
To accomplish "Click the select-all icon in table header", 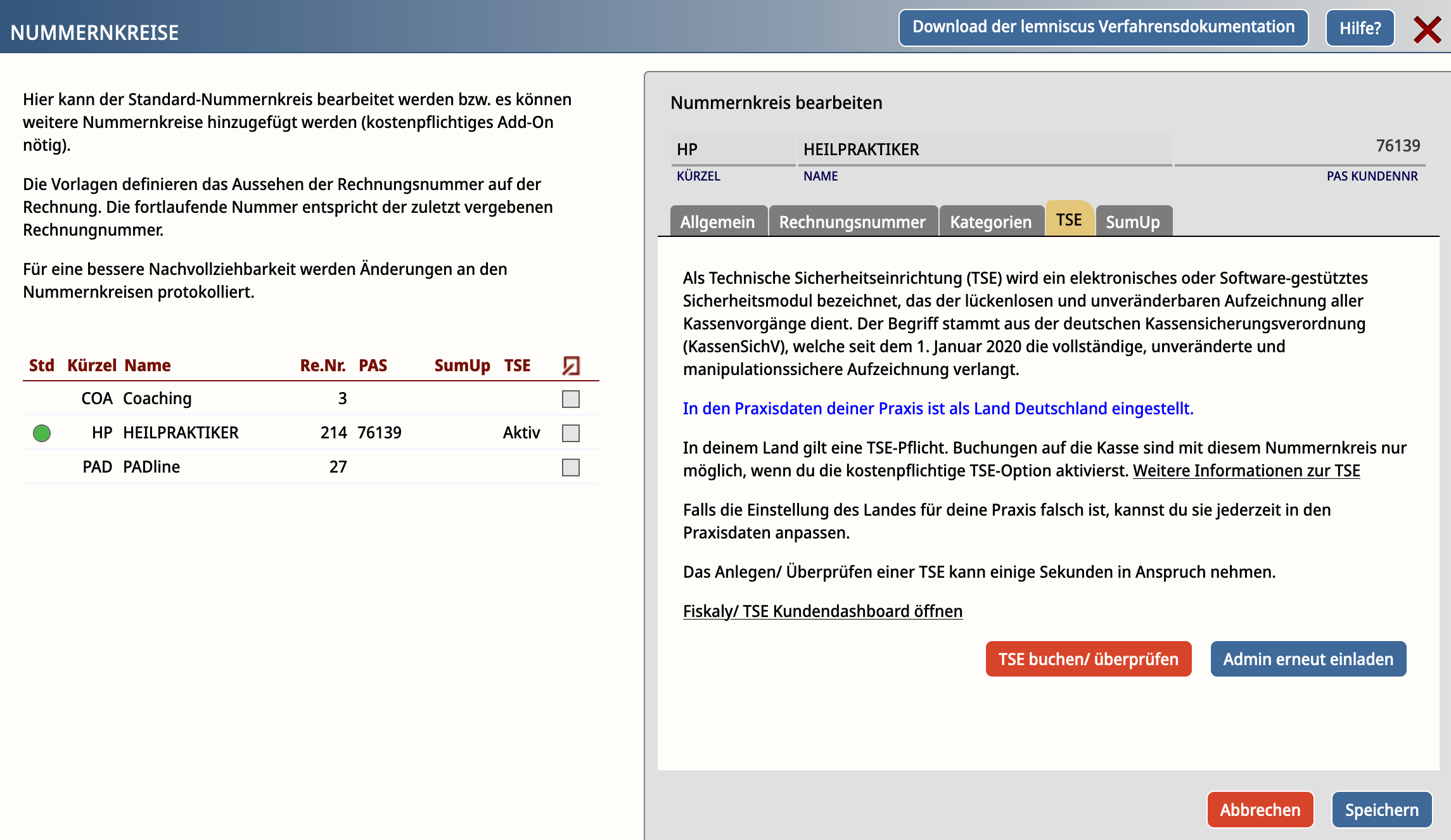I will pos(571,366).
